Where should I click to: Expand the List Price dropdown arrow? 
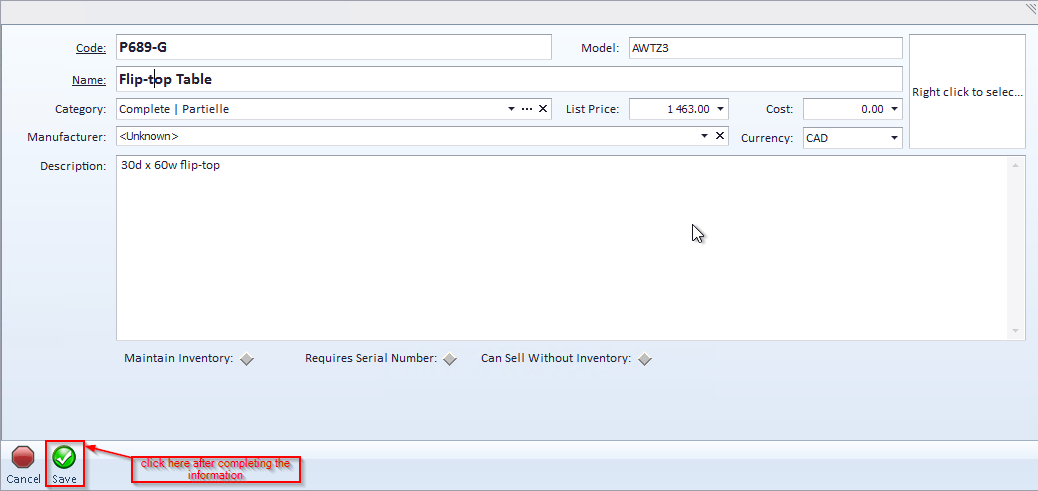point(720,109)
